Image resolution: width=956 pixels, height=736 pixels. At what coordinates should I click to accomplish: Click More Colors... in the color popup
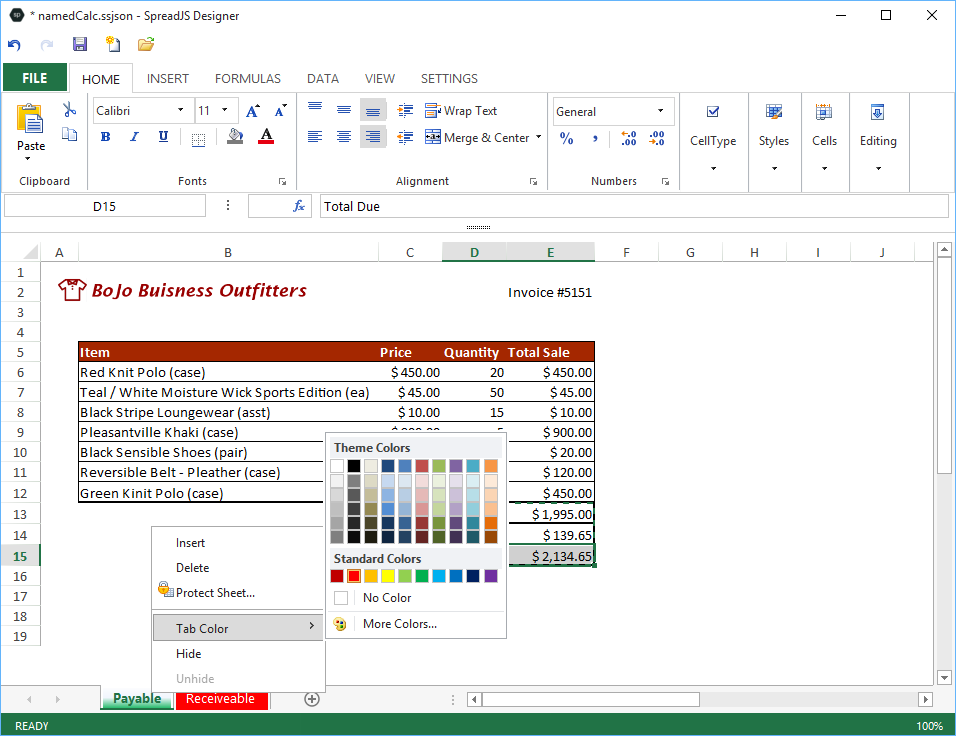pyautogui.click(x=399, y=624)
